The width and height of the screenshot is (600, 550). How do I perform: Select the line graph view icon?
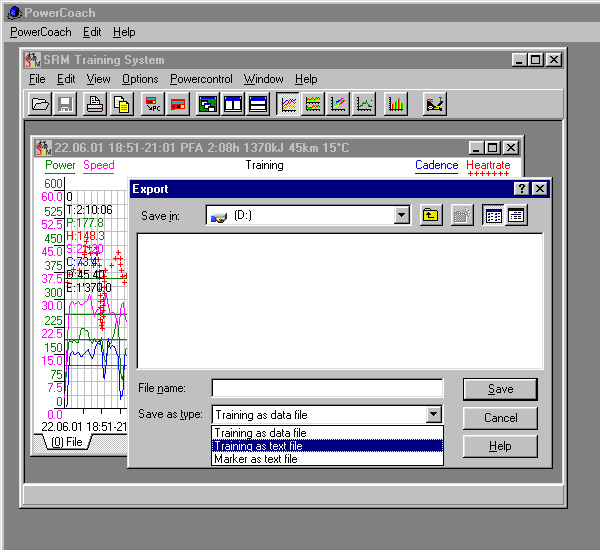(288, 104)
